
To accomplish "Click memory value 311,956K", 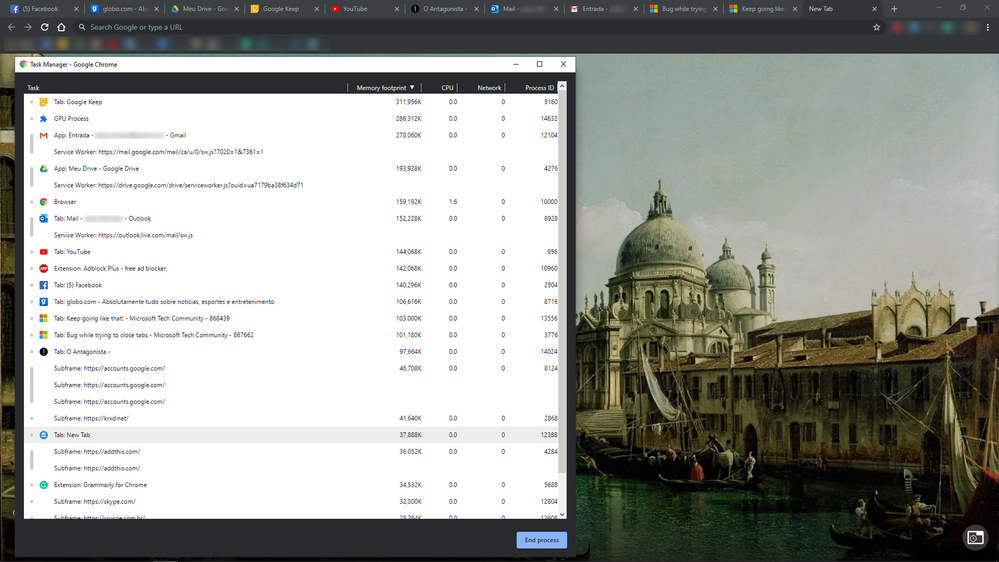I will click(408, 102).
